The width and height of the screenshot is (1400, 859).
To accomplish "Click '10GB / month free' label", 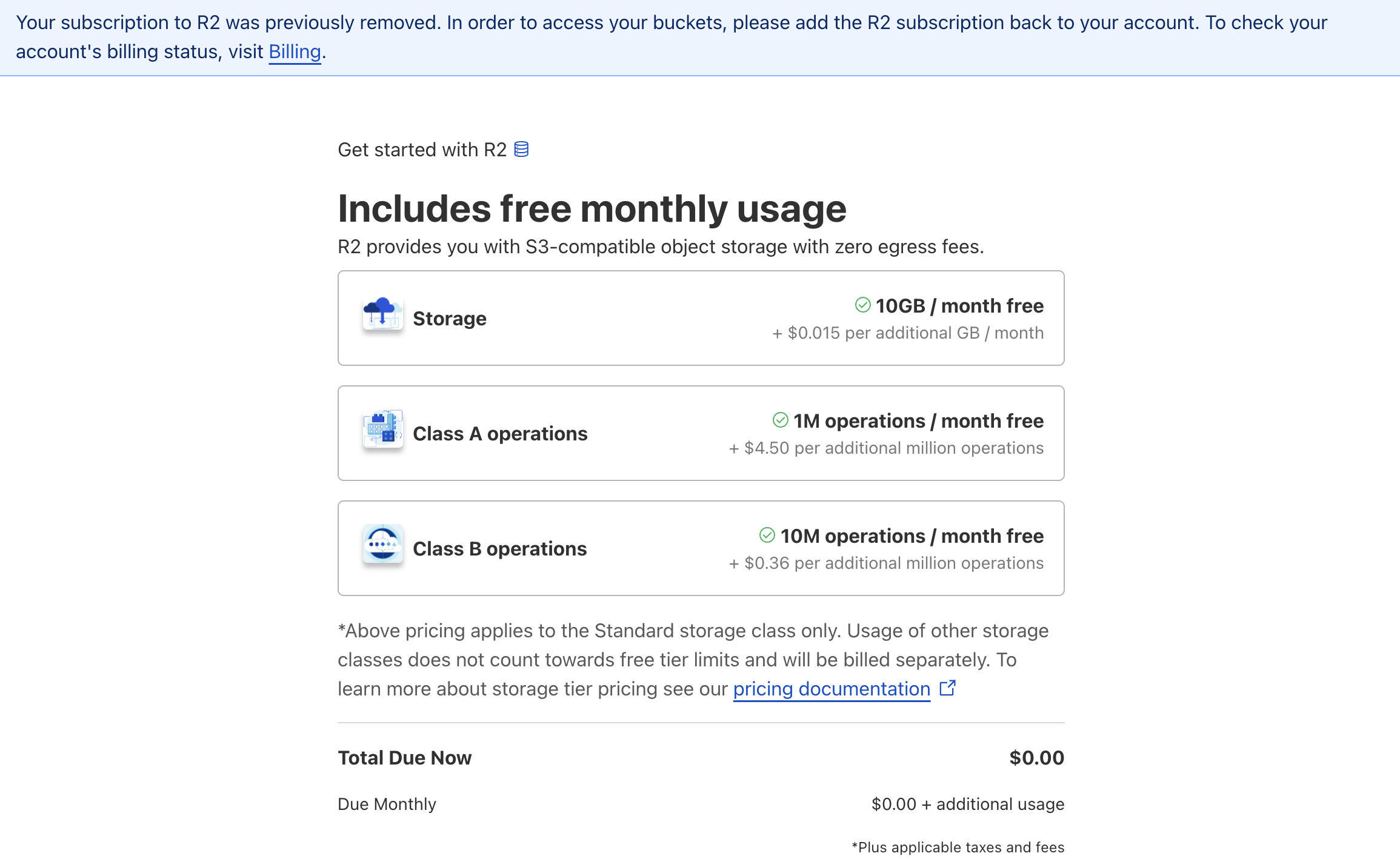I will click(959, 306).
